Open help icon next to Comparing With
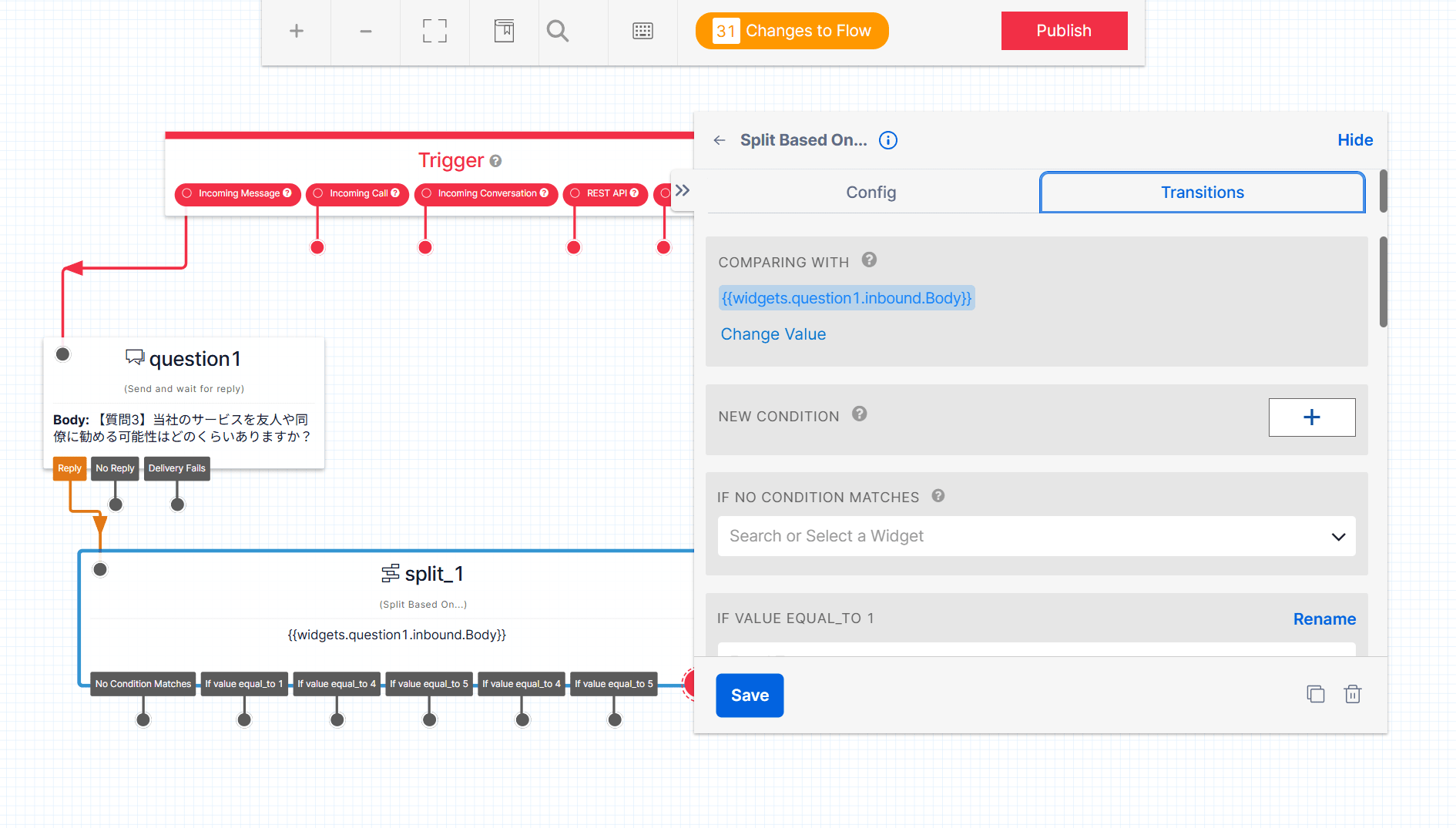The image size is (1456, 828). coord(869,260)
